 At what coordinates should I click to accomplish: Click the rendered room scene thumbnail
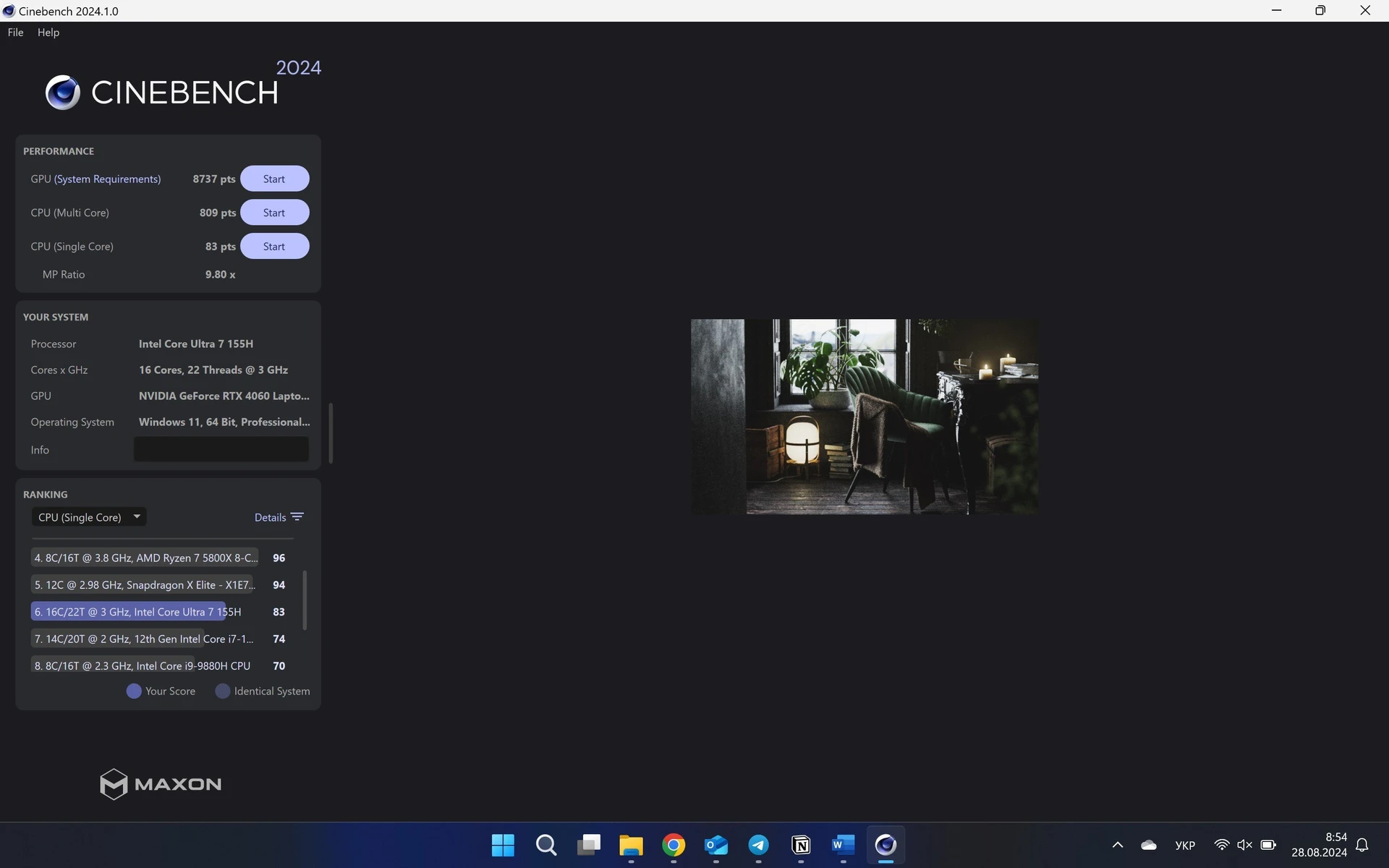(x=865, y=417)
